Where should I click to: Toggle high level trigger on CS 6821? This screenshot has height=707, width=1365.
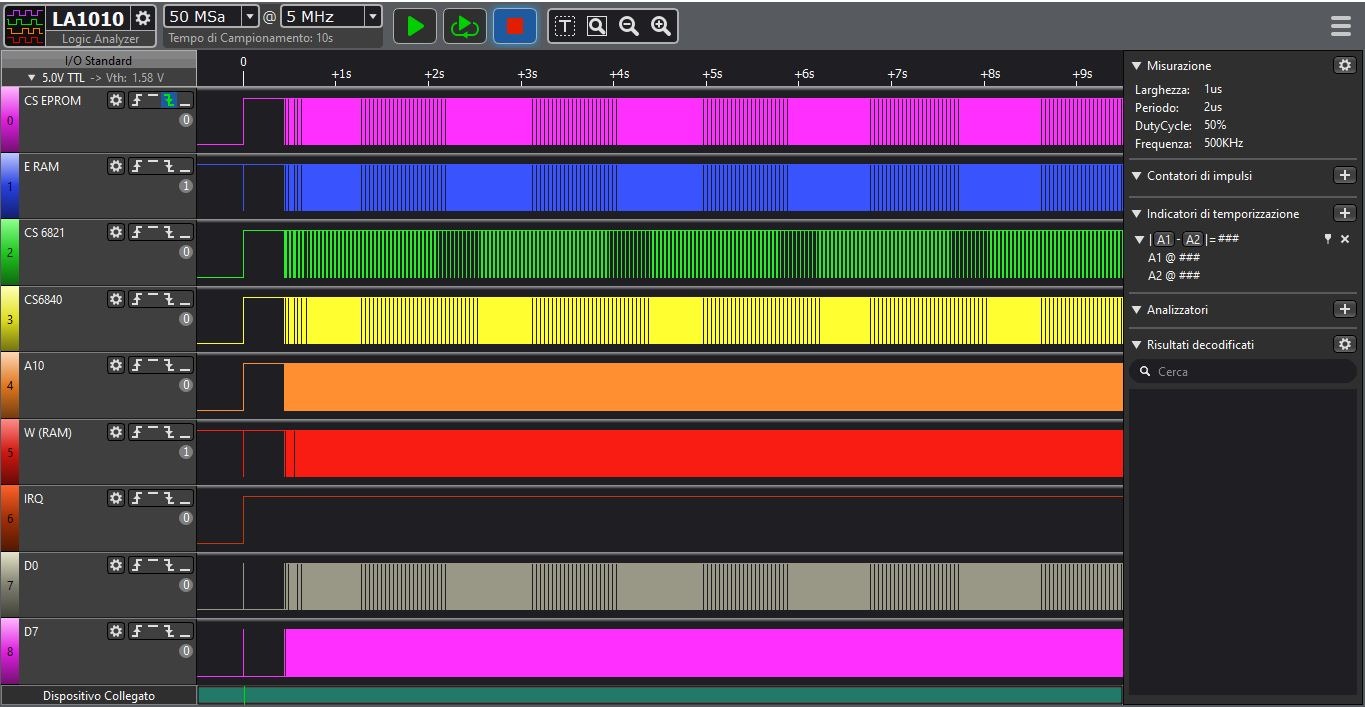153,232
